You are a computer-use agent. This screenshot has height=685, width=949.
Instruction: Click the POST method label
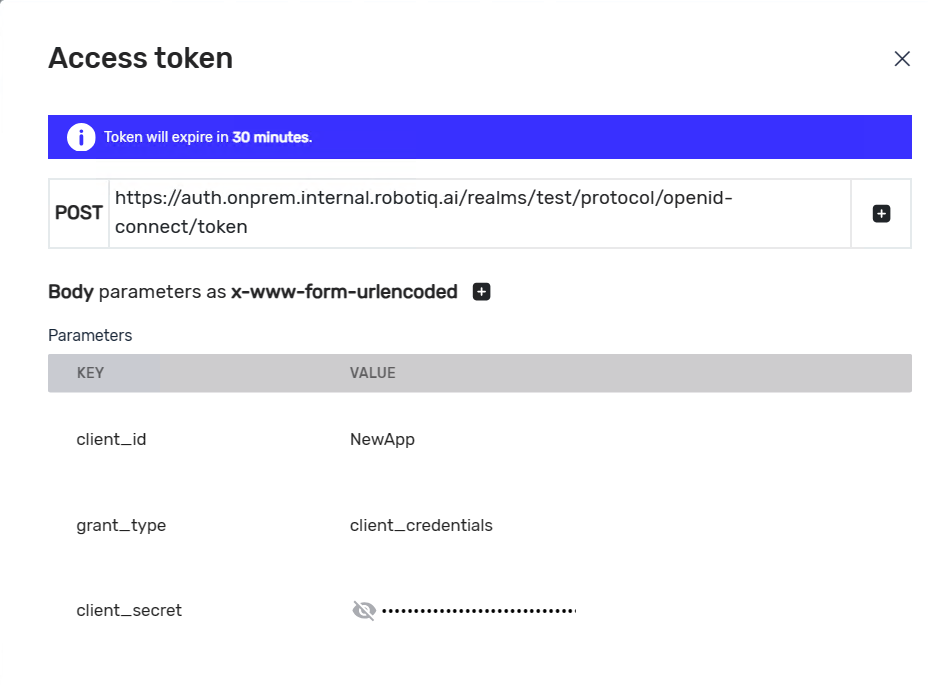[79, 213]
